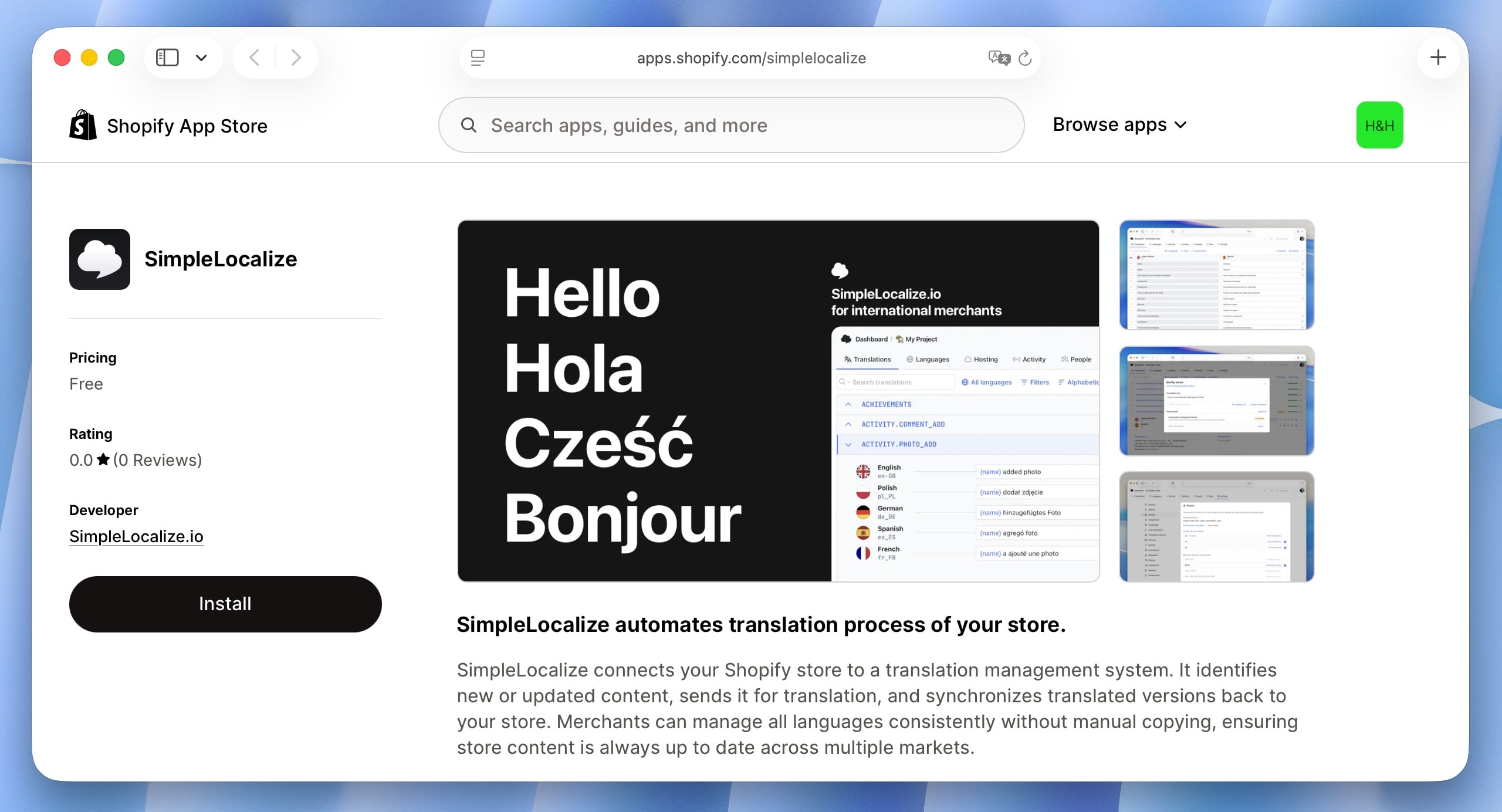Open the translate icon in the address bar

coord(999,57)
